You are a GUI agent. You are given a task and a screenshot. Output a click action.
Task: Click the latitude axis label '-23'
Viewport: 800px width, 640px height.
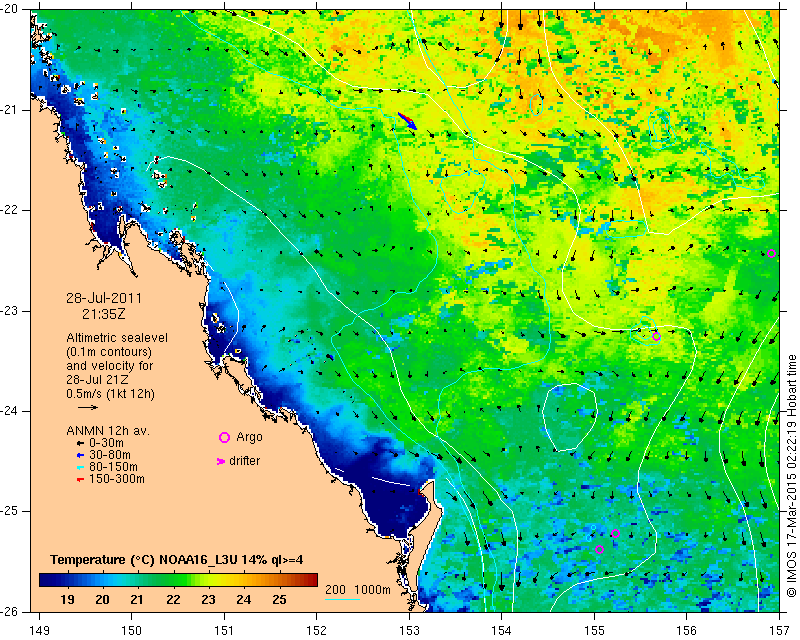pos(10,311)
